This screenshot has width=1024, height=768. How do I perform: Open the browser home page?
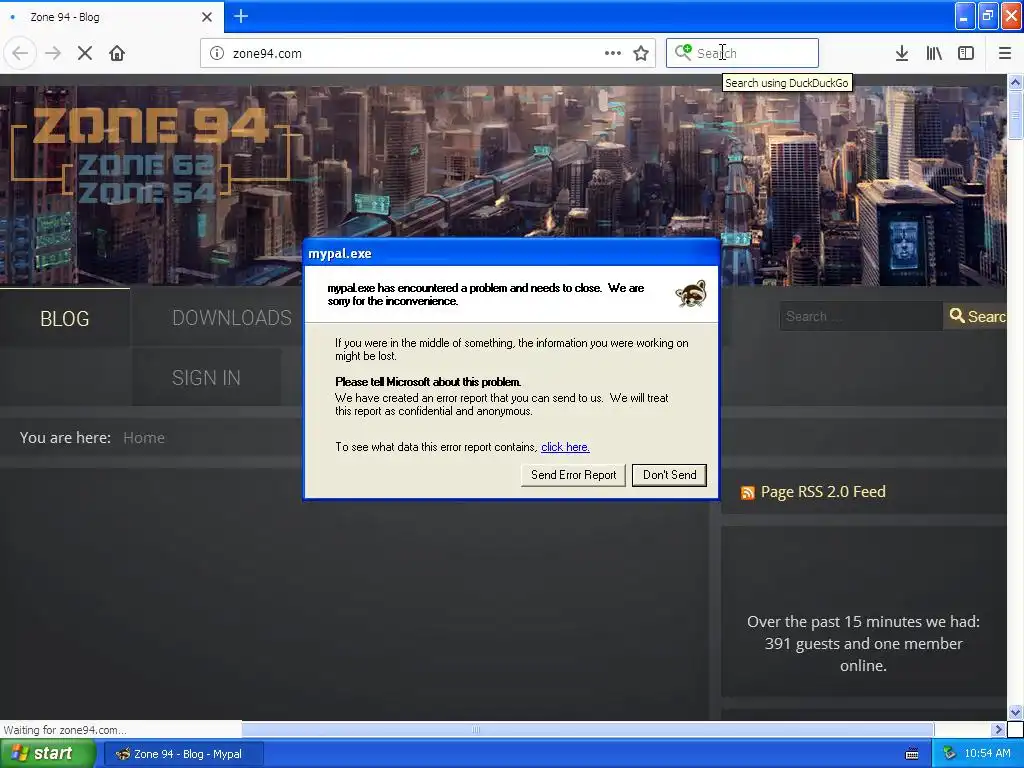tap(117, 54)
